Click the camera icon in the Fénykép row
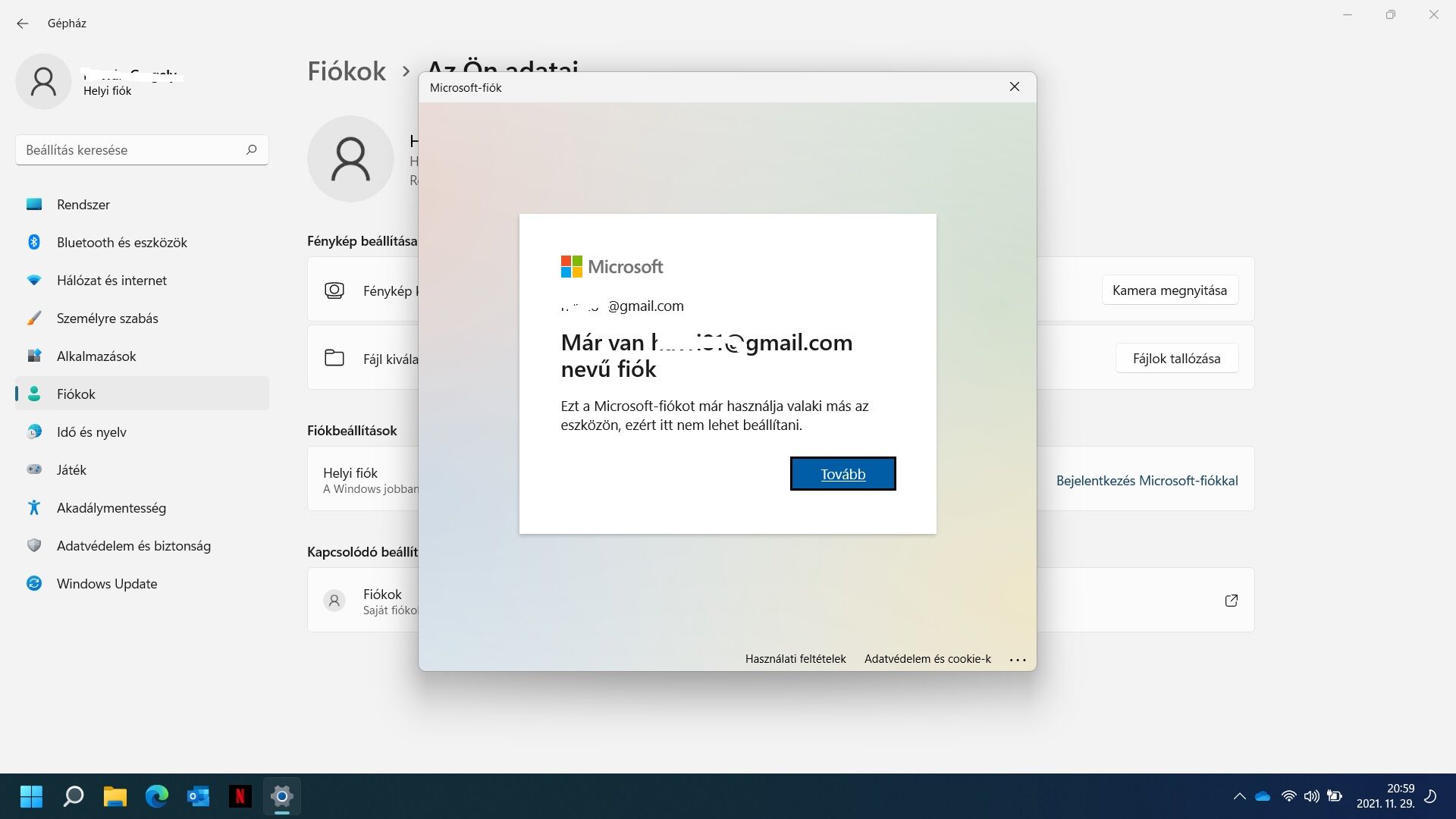Image resolution: width=1456 pixels, height=819 pixels. (x=334, y=290)
